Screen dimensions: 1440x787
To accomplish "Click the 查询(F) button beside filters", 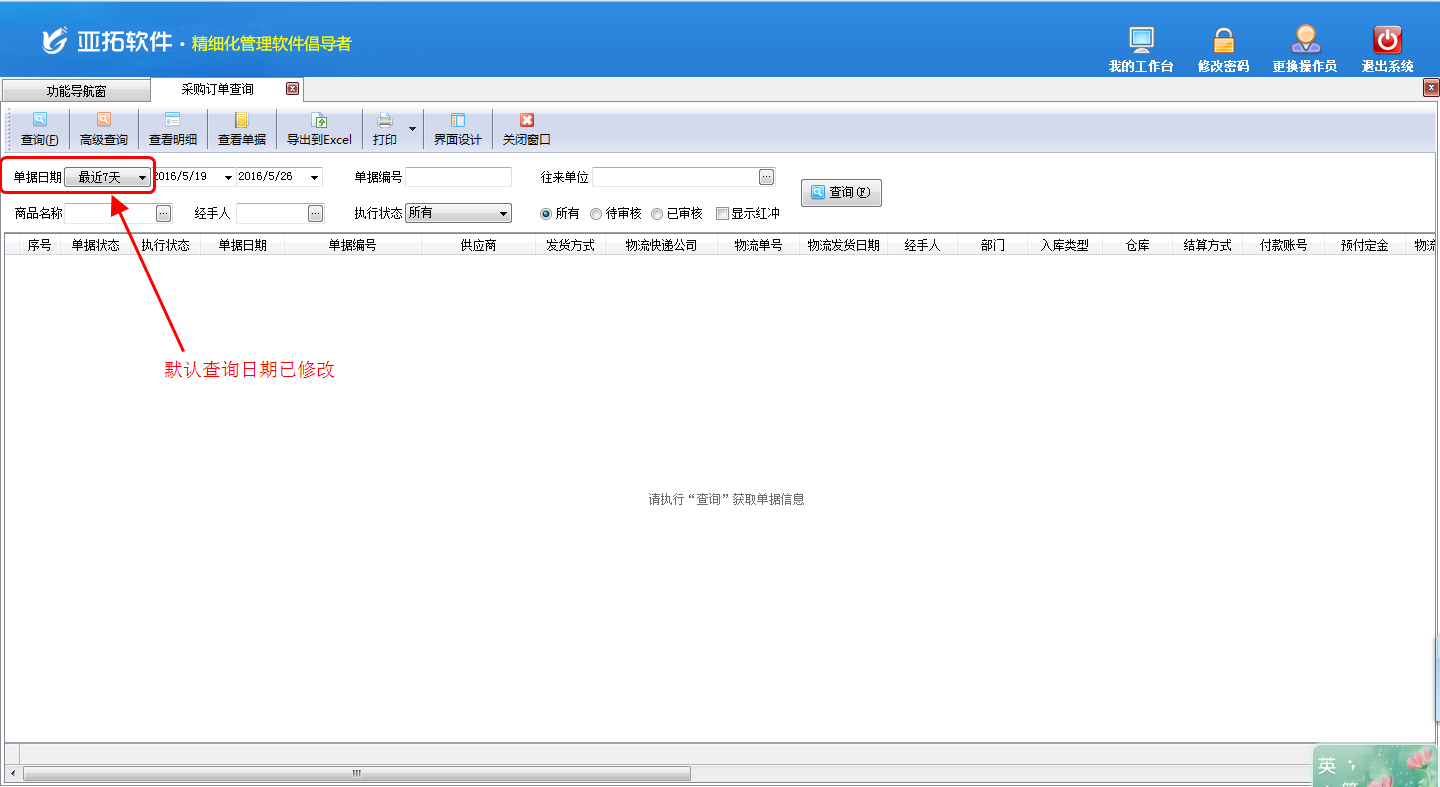I will [x=841, y=193].
